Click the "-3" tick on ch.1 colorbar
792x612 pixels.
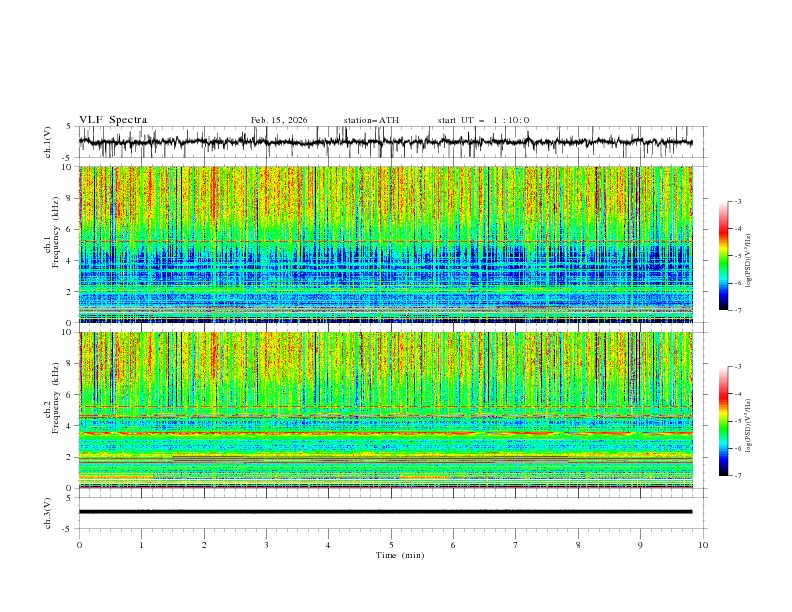[737, 201]
